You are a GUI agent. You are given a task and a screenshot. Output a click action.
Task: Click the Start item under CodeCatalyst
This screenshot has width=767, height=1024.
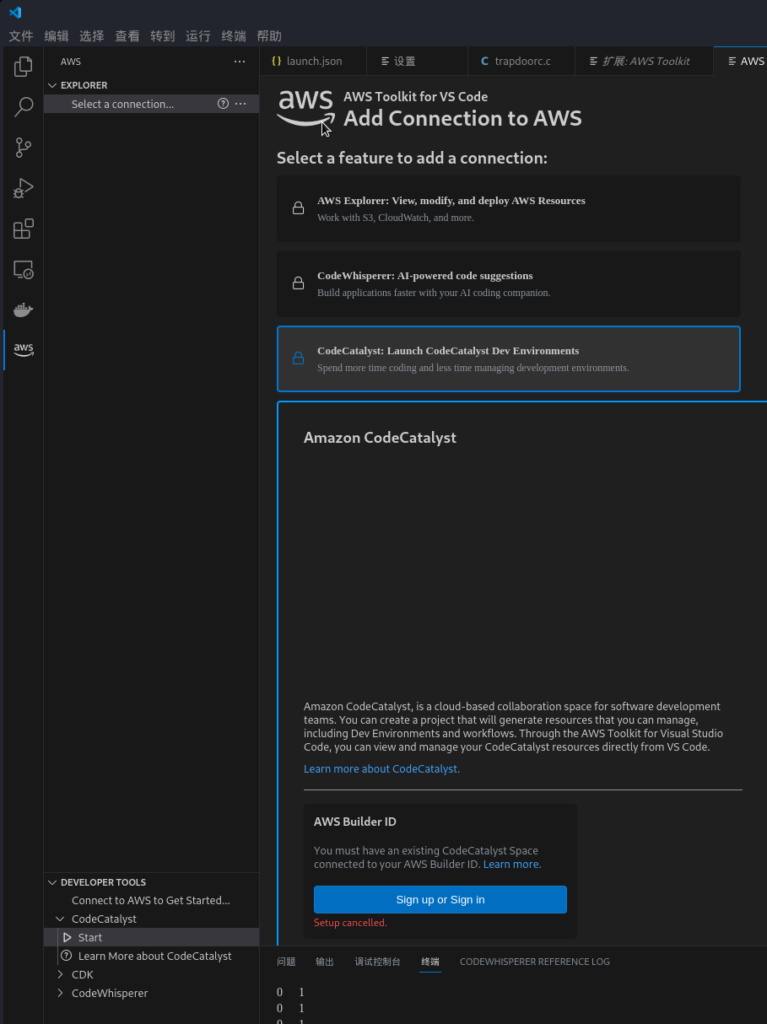point(151,937)
